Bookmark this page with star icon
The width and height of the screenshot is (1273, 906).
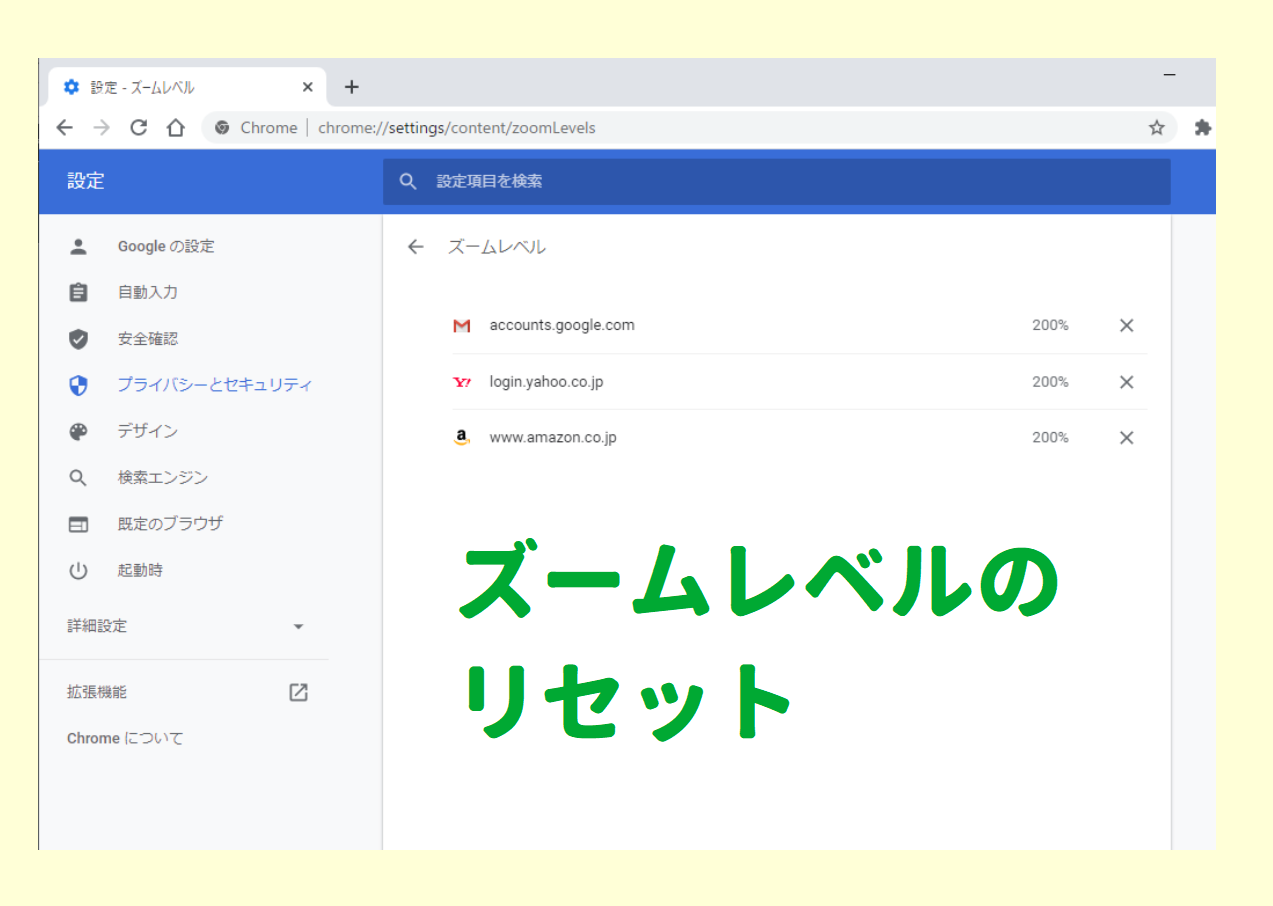tap(1156, 128)
